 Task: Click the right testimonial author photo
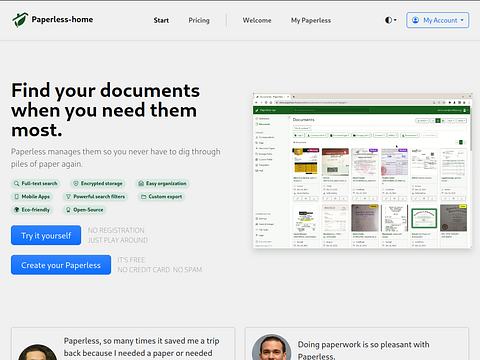pyautogui.click(x=272, y=347)
